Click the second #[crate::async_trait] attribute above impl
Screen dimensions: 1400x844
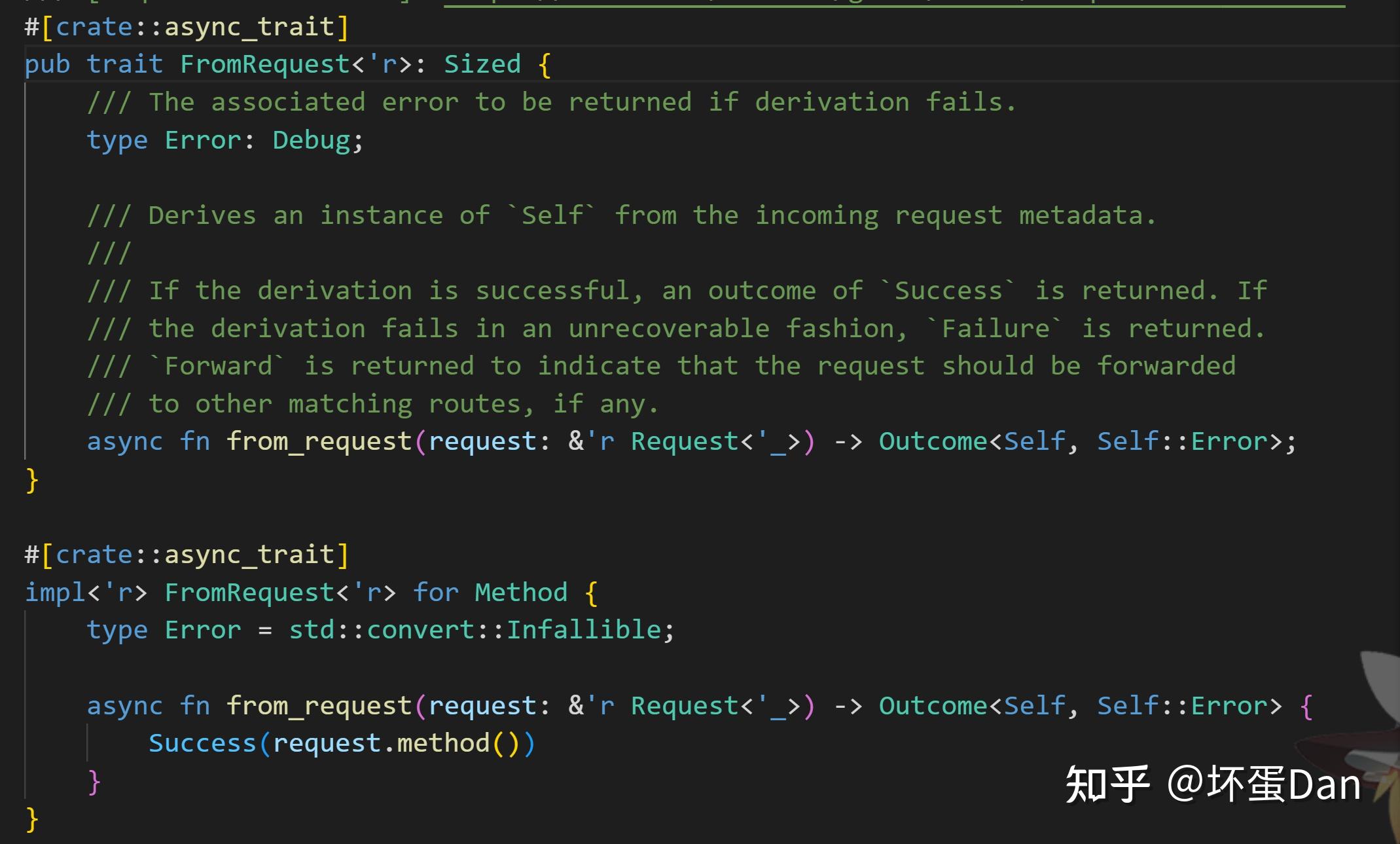pyautogui.click(x=187, y=555)
